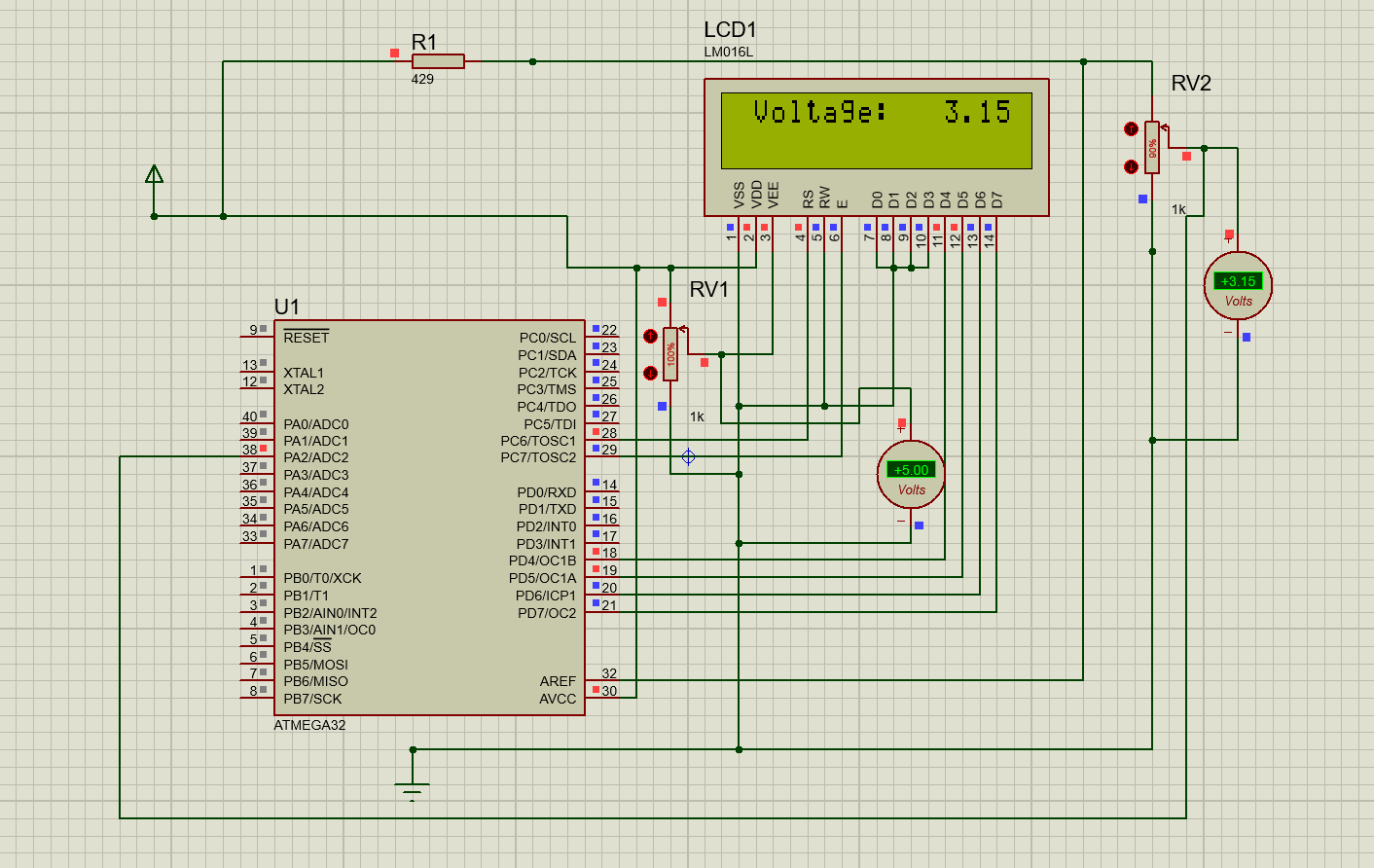Click the PA0/ADC0 pin label
Screen dimensions: 1374x868
315,424
